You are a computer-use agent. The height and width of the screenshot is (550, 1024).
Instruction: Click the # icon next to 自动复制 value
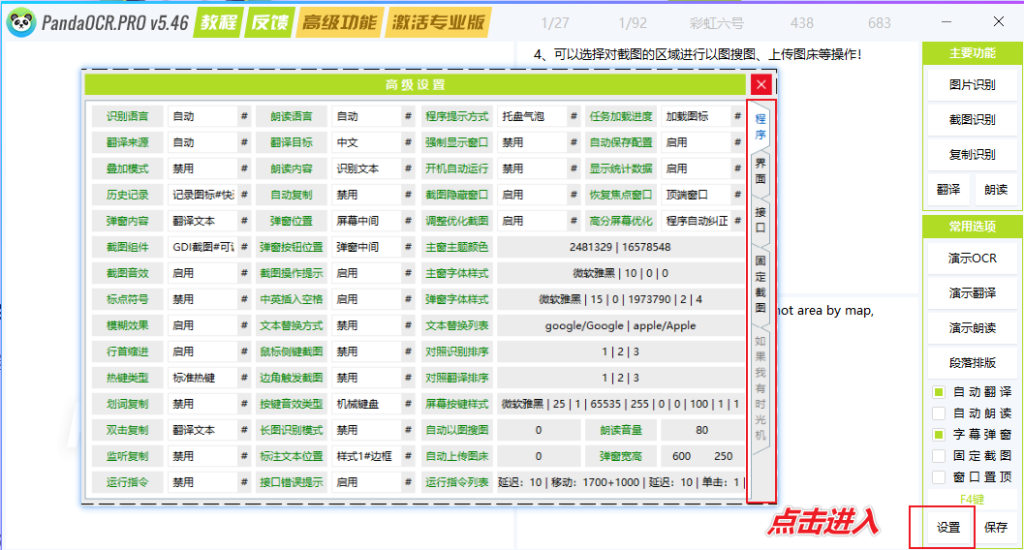click(x=408, y=195)
